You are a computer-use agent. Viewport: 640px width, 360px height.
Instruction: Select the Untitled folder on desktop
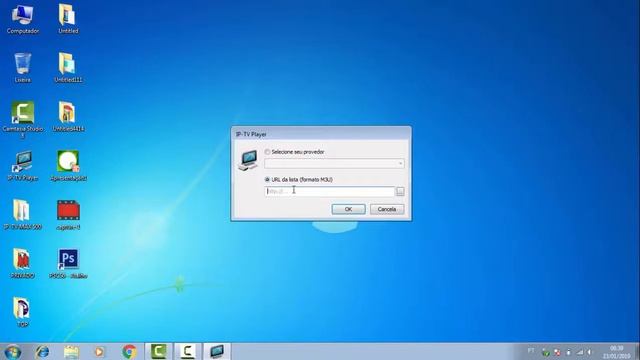68,20
